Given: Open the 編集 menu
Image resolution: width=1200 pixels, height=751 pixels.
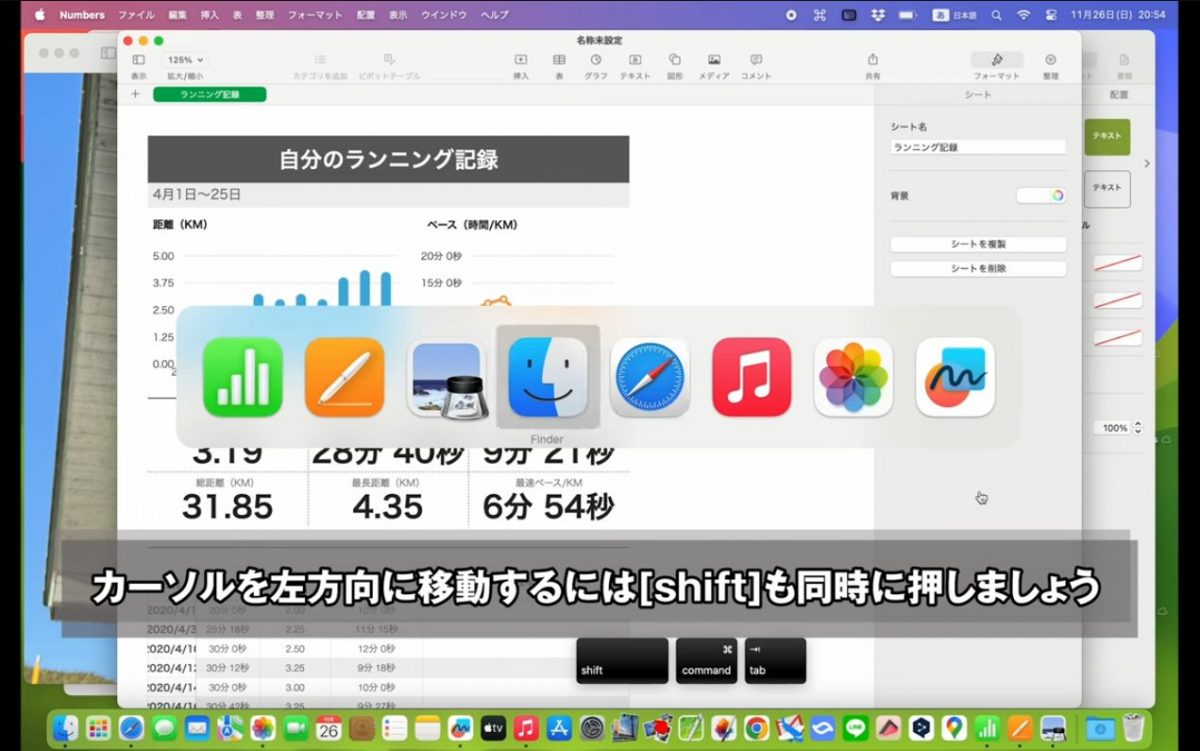Looking at the screenshot, I should [x=178, y=15].
